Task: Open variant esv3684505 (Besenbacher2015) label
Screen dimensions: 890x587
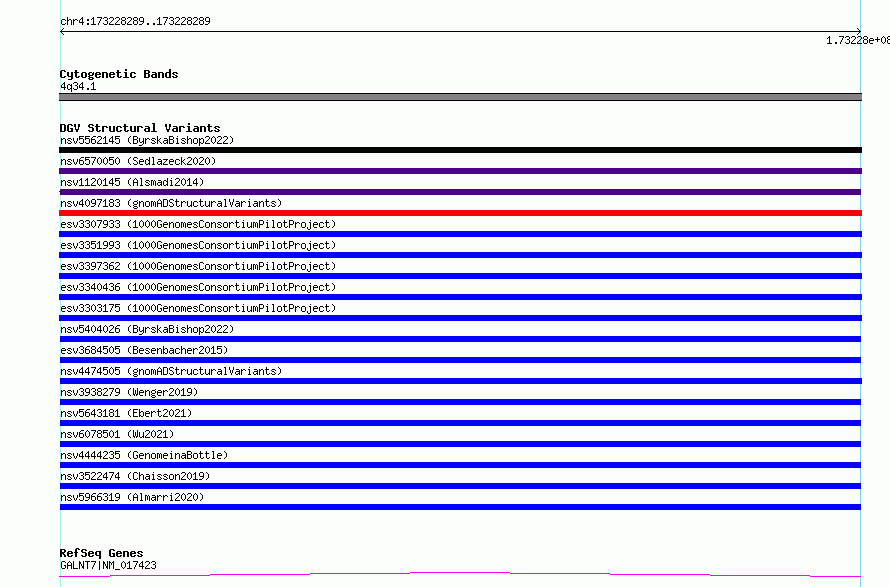Action: pyautogui.click(x=144, y=350)
